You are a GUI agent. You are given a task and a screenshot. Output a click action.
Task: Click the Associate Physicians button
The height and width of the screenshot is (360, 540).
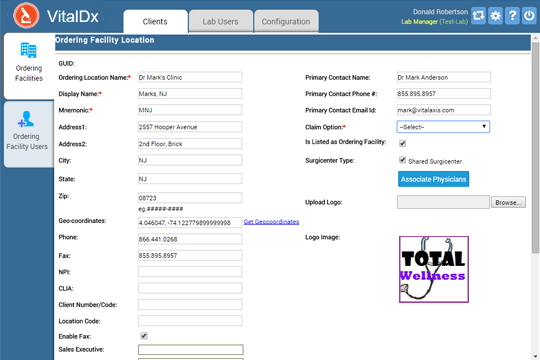click(x=433, y=179)
